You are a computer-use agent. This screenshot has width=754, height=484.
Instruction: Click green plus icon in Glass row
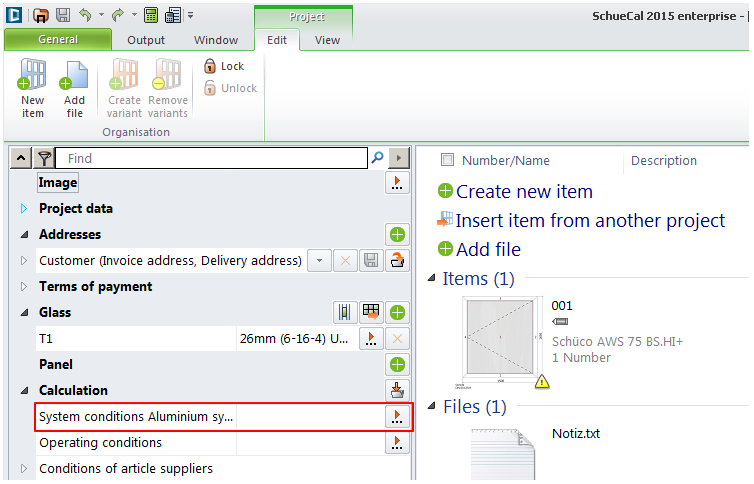[x=397, y=313]
